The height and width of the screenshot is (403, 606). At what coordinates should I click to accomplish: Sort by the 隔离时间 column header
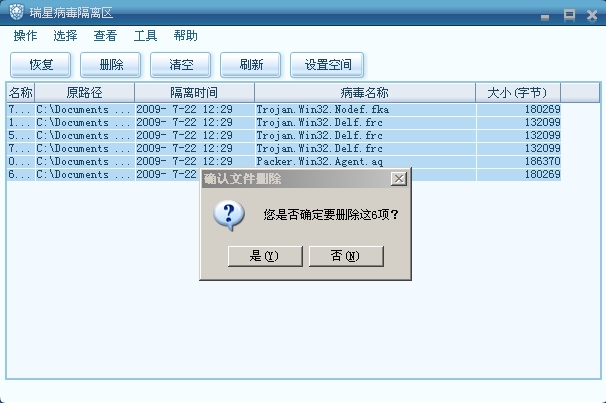pos(194,92)
